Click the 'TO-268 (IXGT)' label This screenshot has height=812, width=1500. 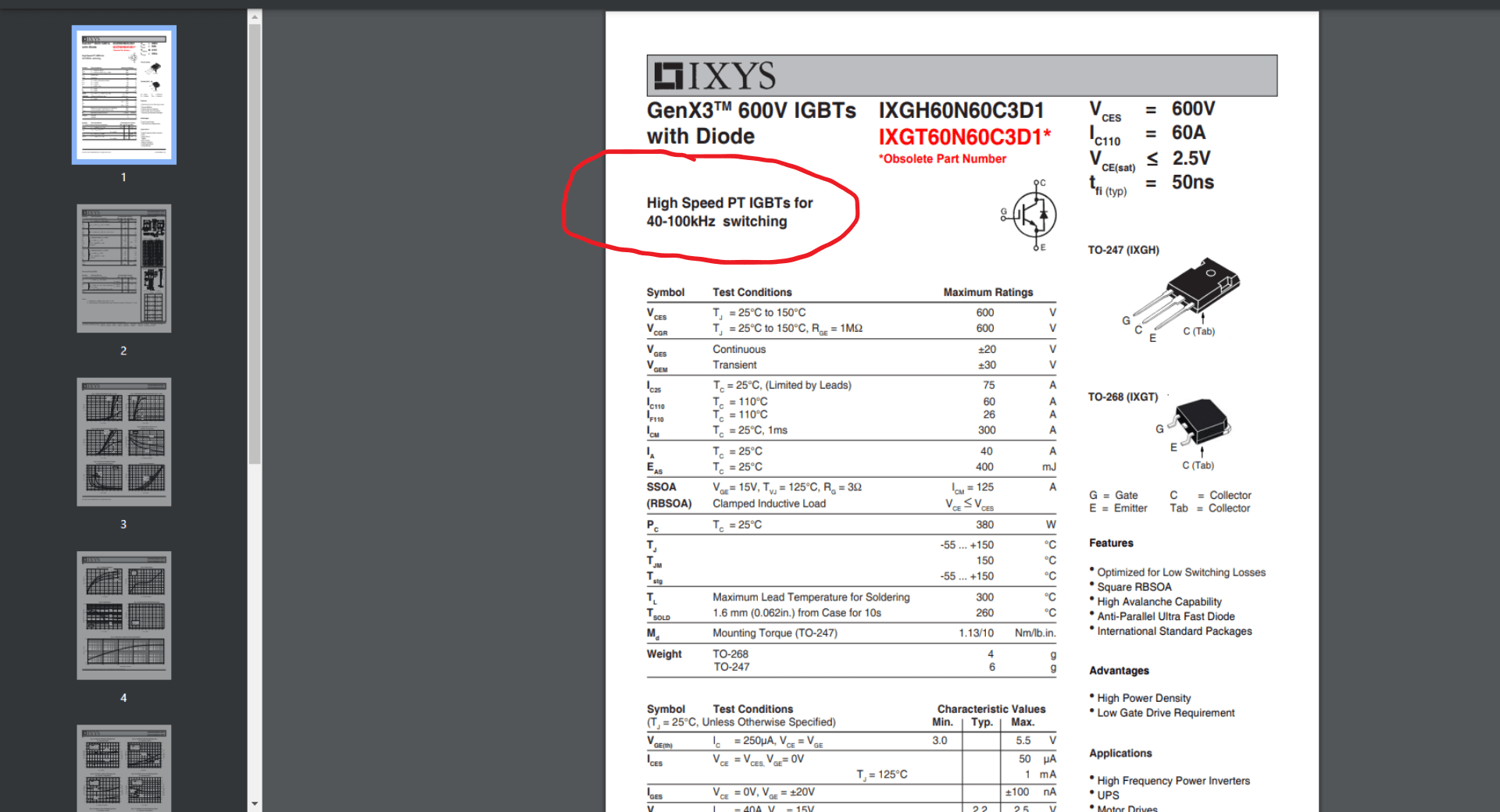pyautogui.click(x=1123, y=397)
